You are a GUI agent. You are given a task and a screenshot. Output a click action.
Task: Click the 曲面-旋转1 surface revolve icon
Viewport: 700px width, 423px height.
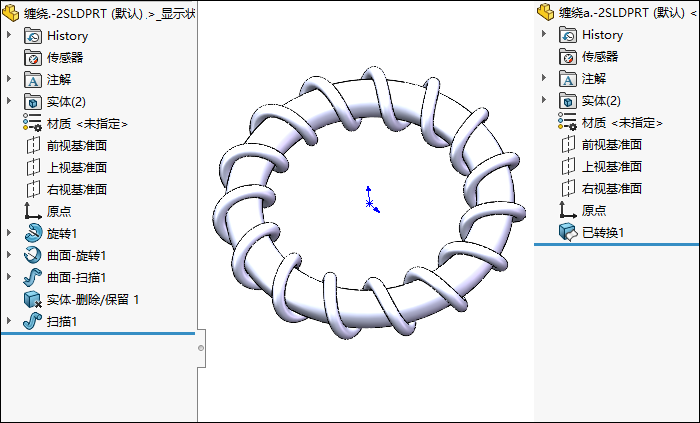[x=33, y=255]
